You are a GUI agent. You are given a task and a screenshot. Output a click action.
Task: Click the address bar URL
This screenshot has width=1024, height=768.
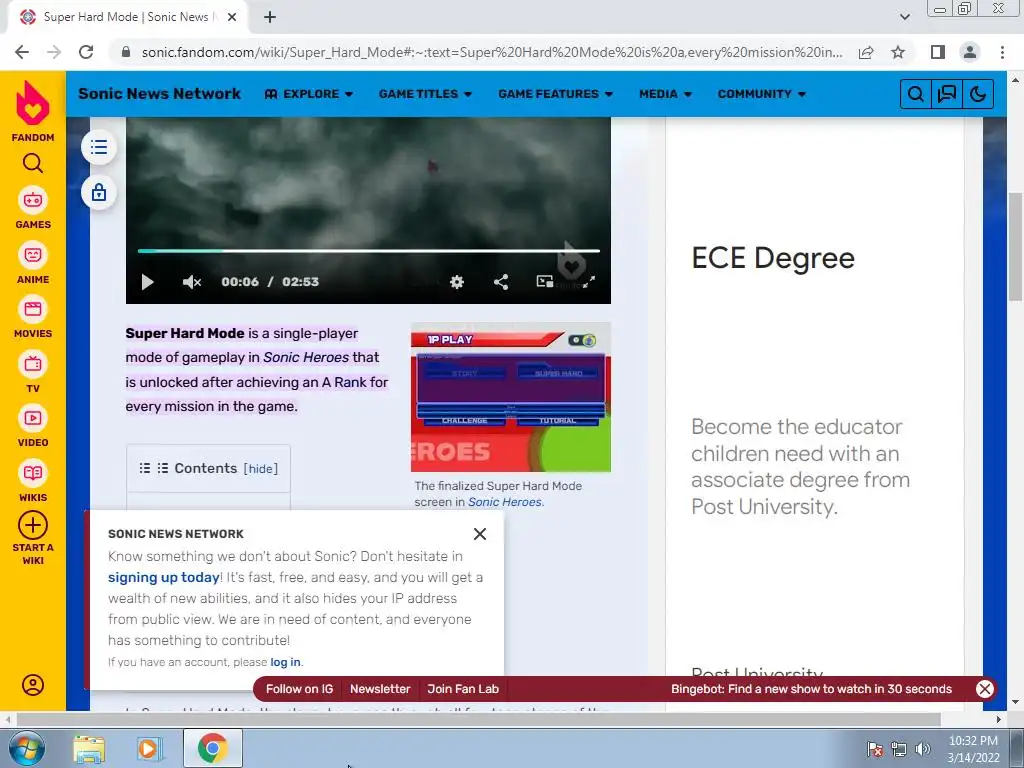click(x=491, y=52)
